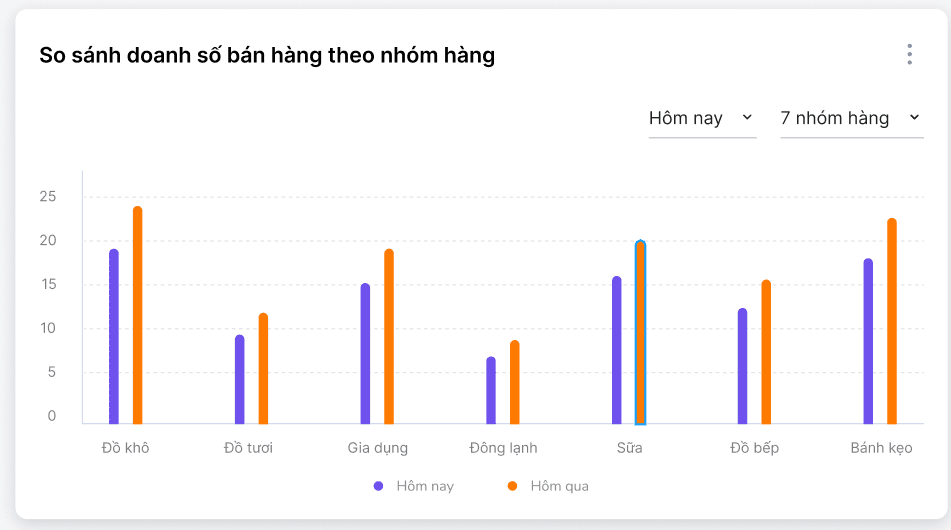
Task: Click the purple Sữa bar
Action: pyautogui.click(x=617, y=351)
